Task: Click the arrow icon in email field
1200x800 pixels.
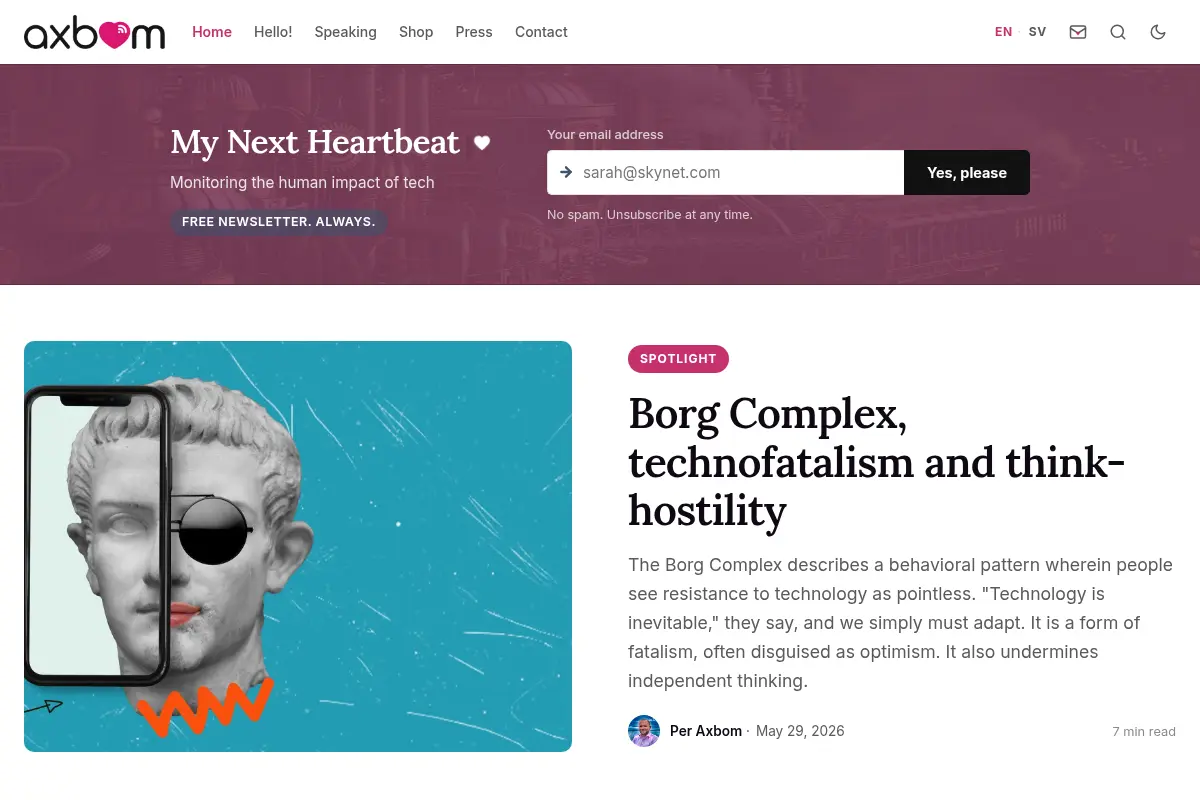Action: [566, 172]
